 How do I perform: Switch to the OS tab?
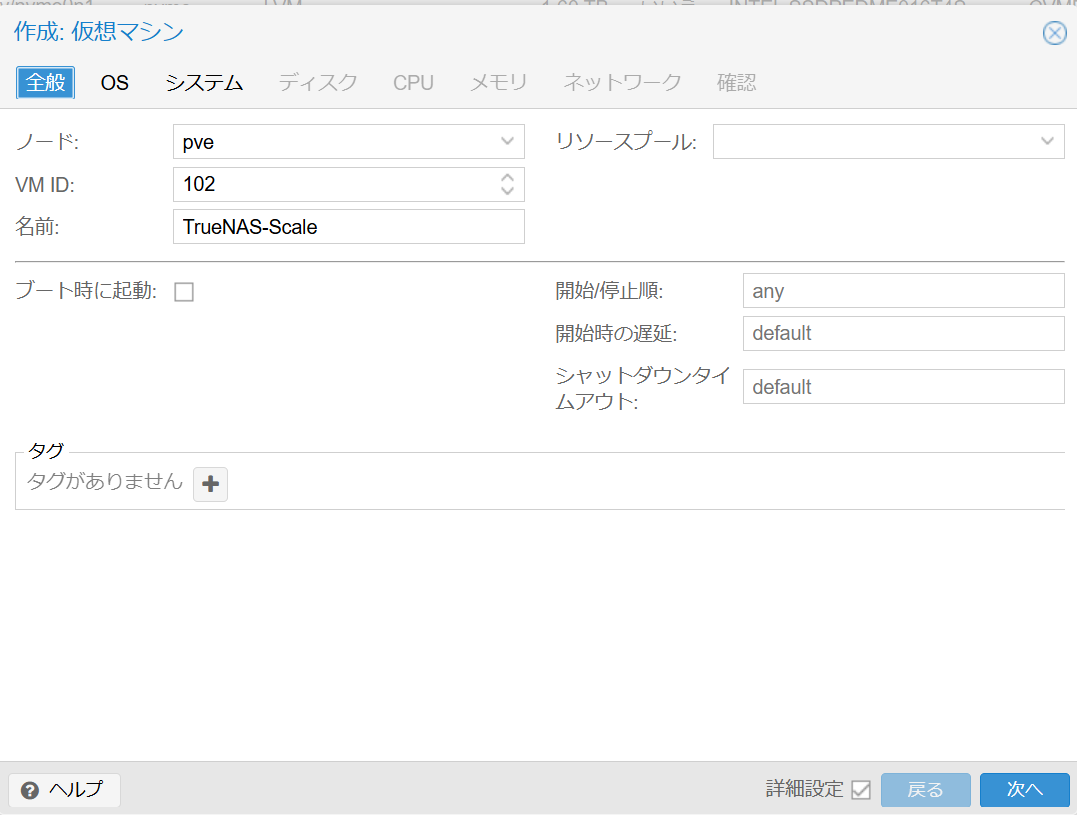pyautogui.click(x=115, y=82)
